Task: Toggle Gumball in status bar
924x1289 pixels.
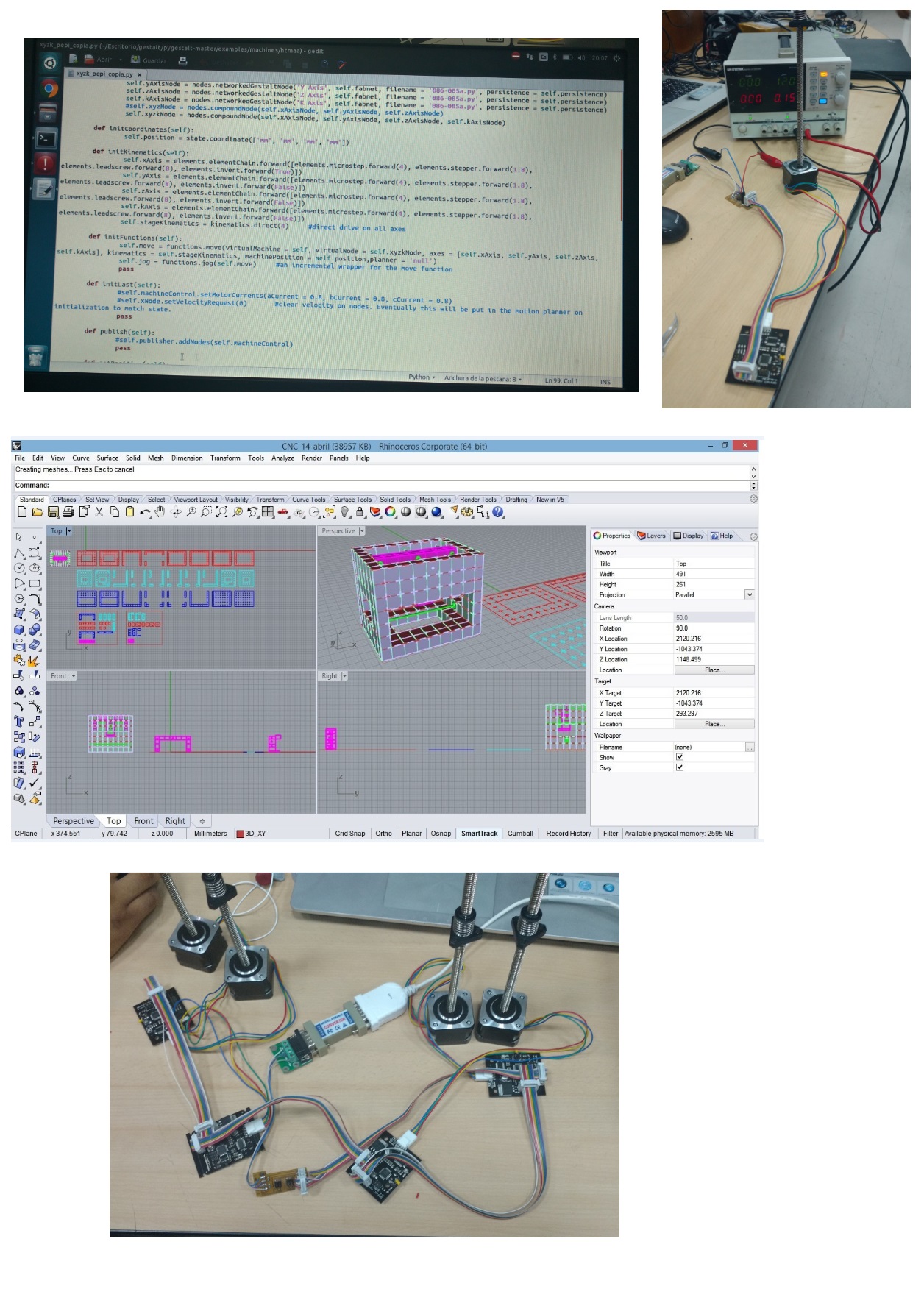Action: 520,834
